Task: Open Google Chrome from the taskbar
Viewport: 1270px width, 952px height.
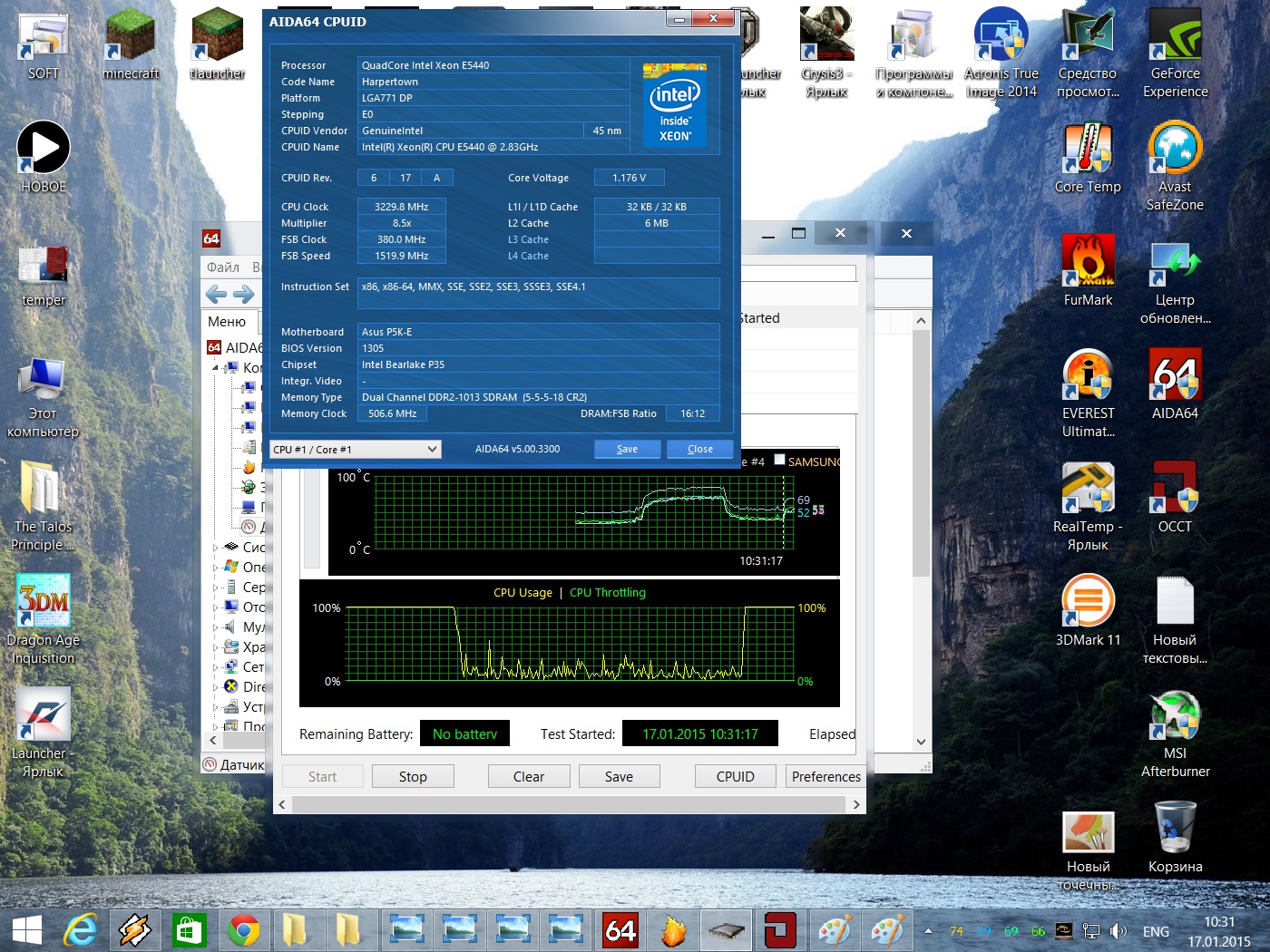Action: click(x=243, y=930)
